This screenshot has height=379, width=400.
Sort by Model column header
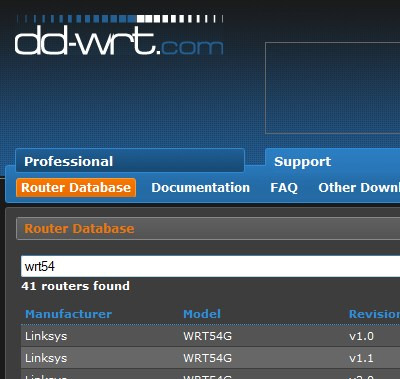[202, 314]
